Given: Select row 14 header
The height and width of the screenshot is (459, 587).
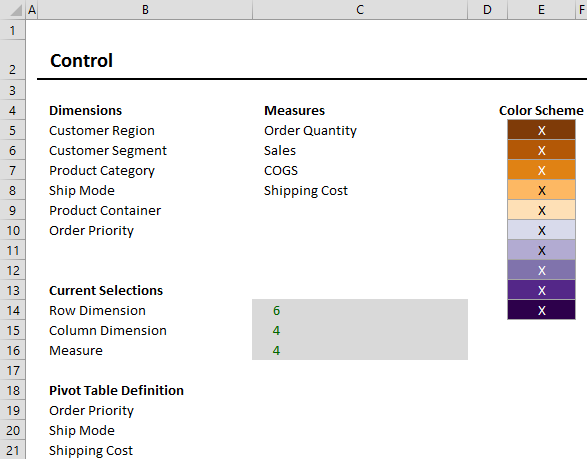Looking at the screenshot, I should 13,310.
